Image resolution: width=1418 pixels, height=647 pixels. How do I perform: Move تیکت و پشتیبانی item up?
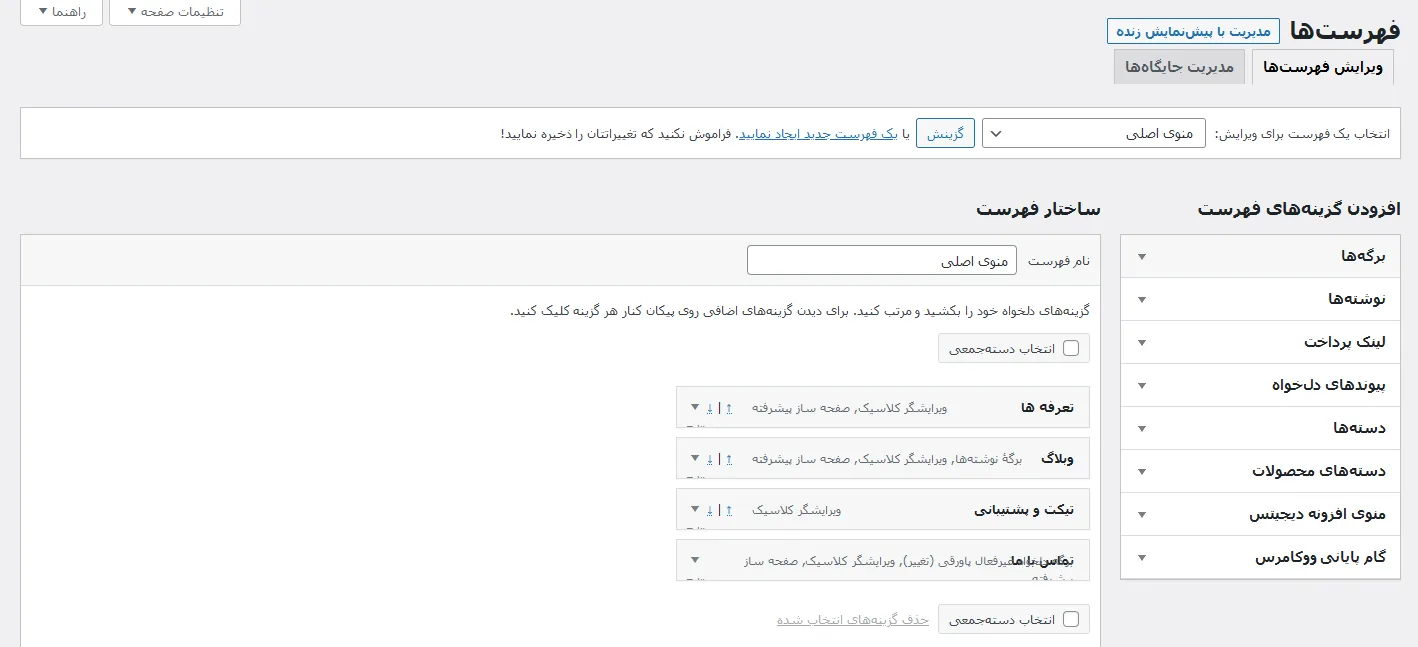(x=729, y=510)
